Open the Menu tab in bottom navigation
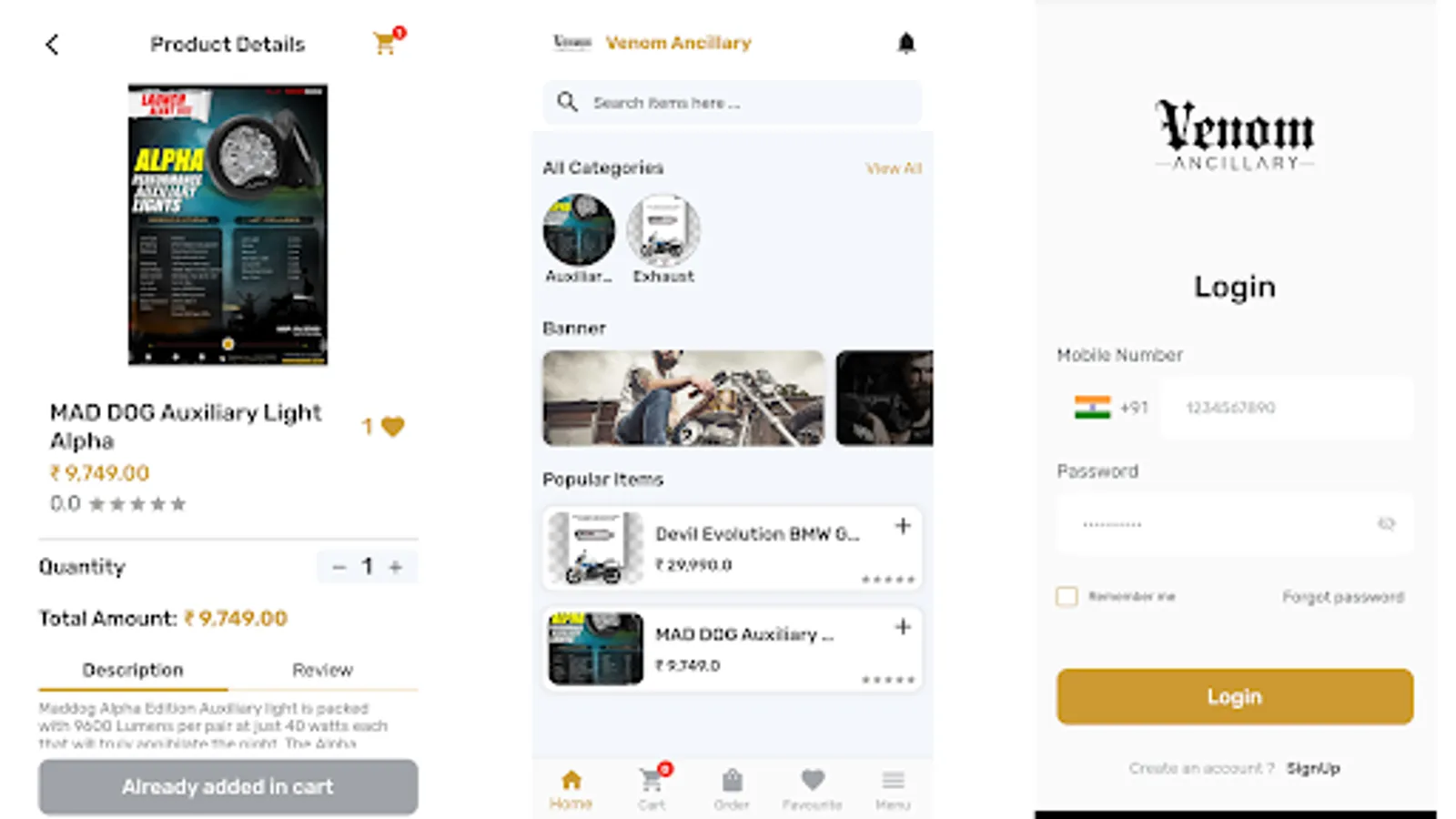Screen dimensions: 1456x819 click(893, 789)
